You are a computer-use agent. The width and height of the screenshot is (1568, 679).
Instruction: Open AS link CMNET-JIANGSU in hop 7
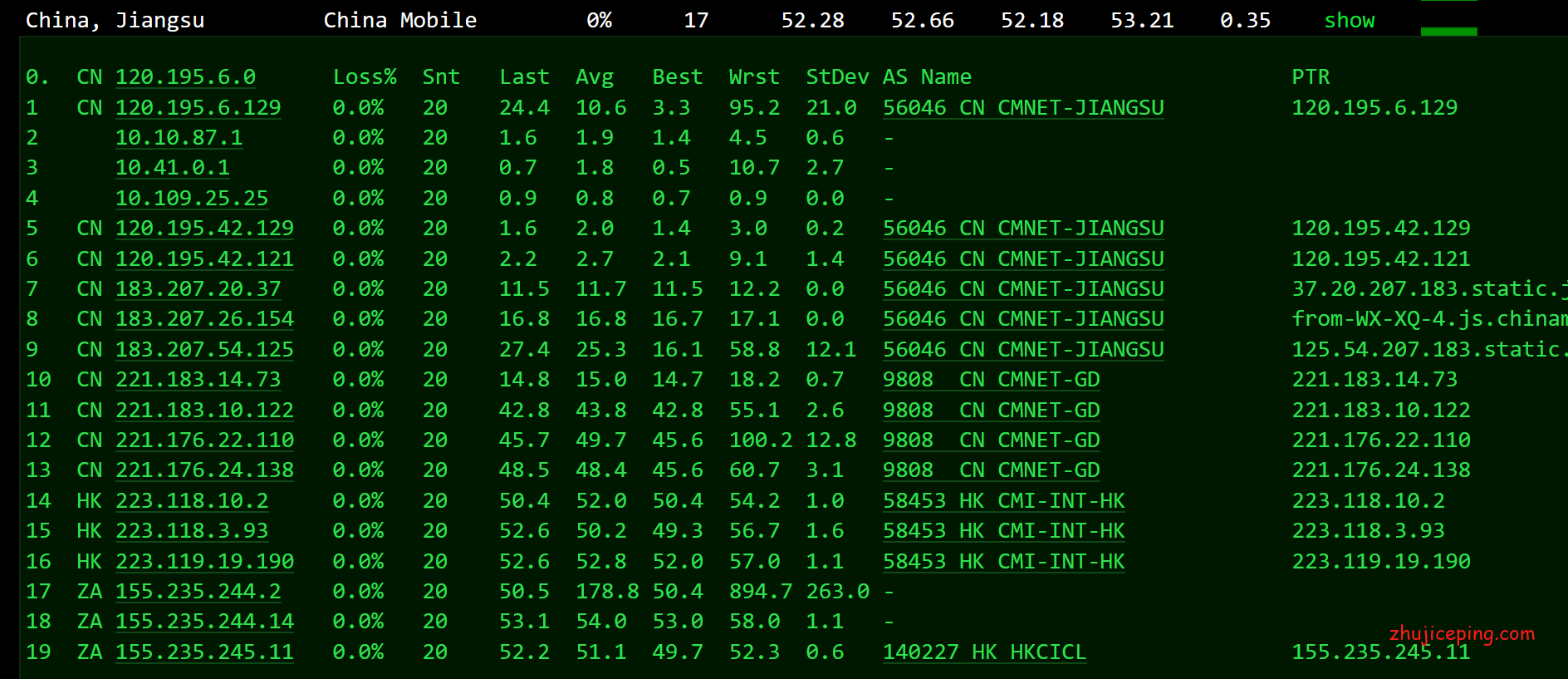pyautogui.click(x=1023, y=289)
